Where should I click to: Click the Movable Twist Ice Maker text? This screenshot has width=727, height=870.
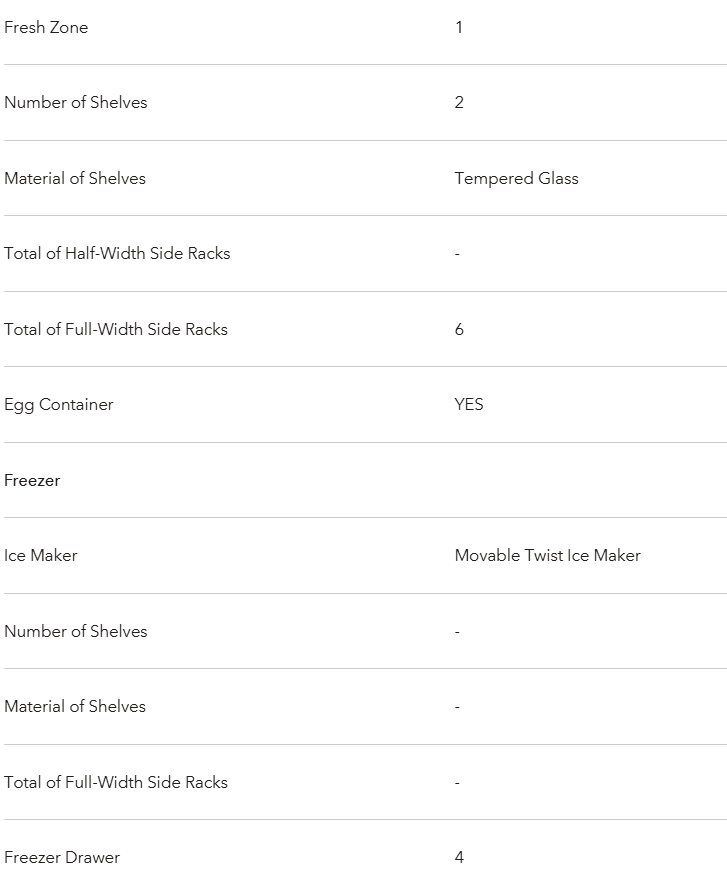pyautogui.click(x=548, y=555)
